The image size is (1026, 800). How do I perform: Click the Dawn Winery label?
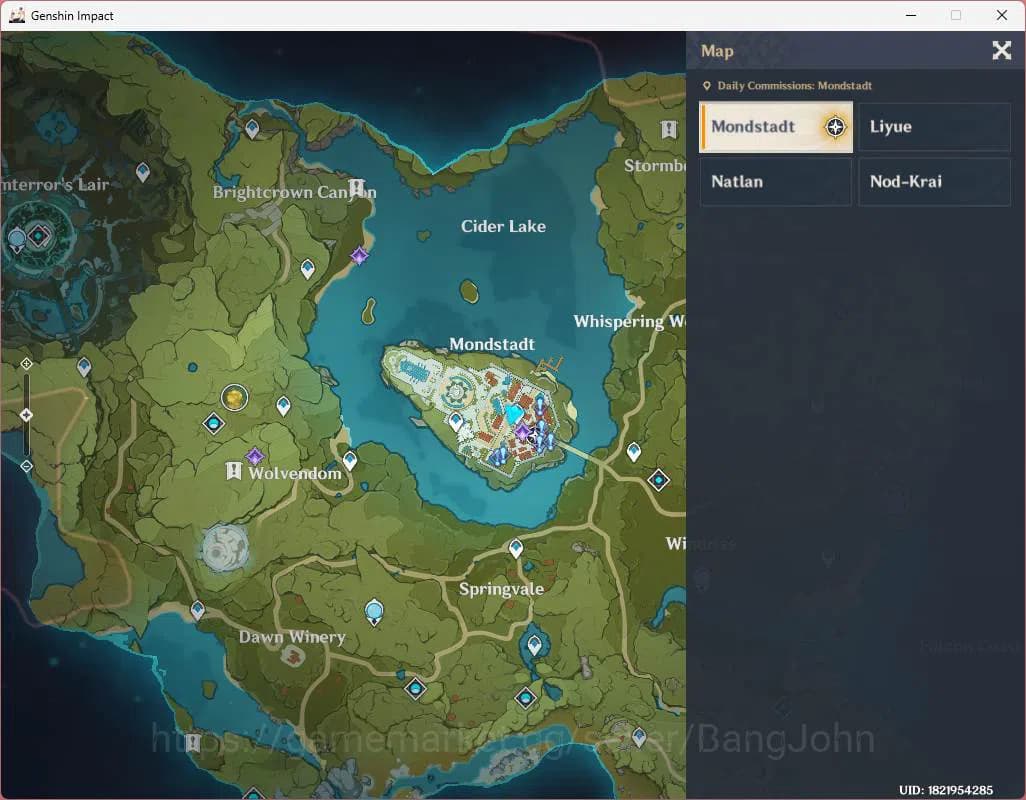coord(292,636)
